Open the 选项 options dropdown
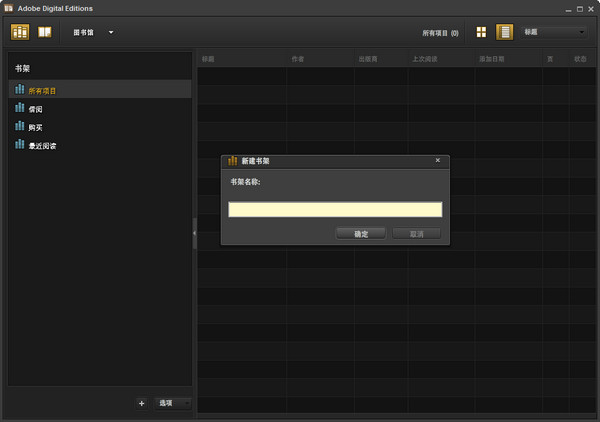This screenshot has width=600, height=422. 174,403
